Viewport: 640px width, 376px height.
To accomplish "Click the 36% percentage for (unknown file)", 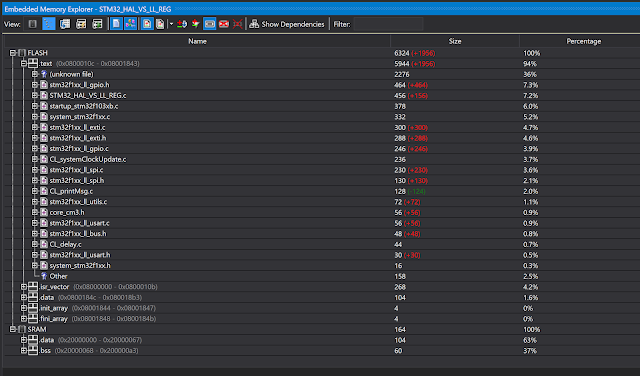I will click(530, 74).
